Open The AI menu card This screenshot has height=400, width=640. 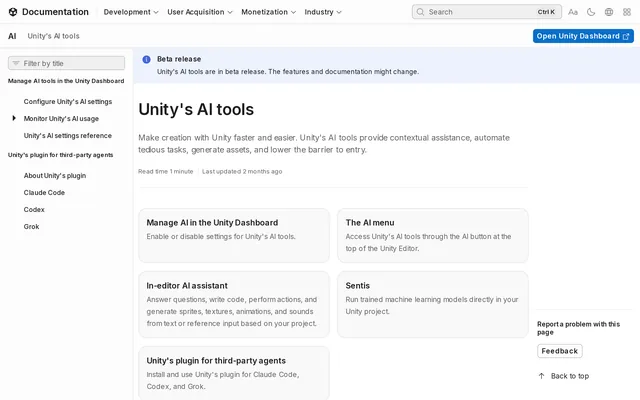click(433, 236)
